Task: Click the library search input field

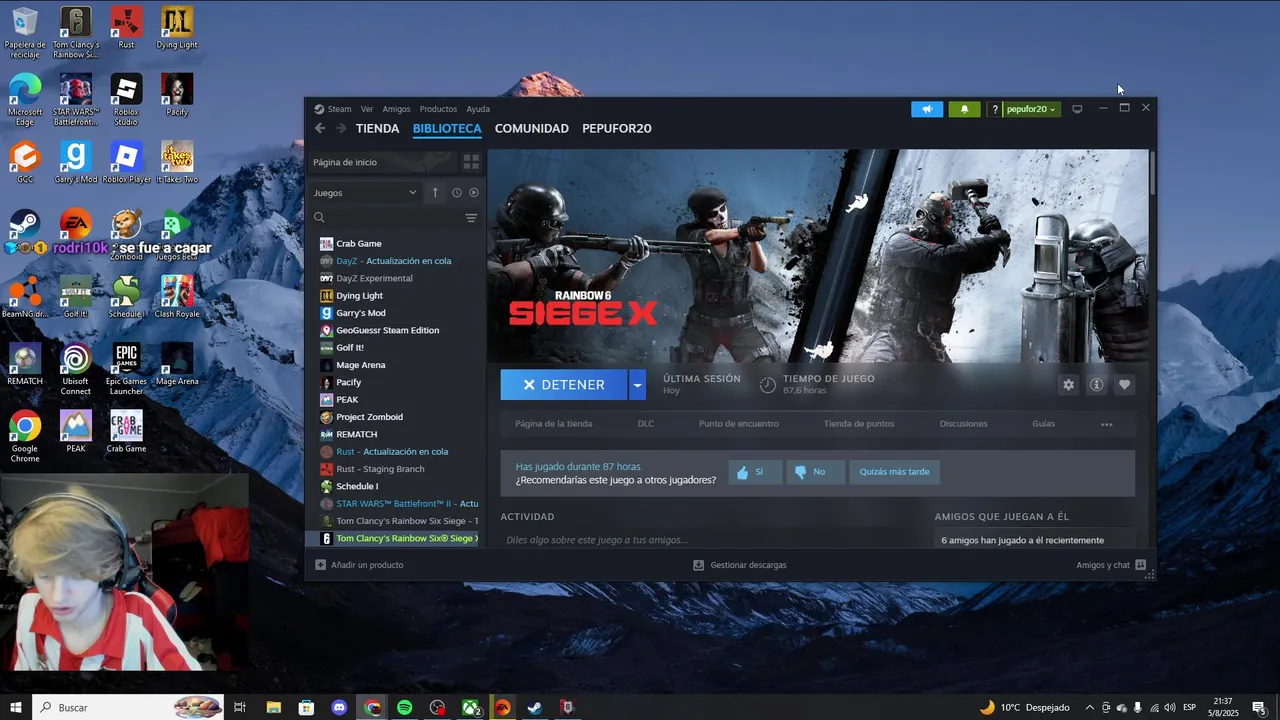Action: (x=395, y=218)
